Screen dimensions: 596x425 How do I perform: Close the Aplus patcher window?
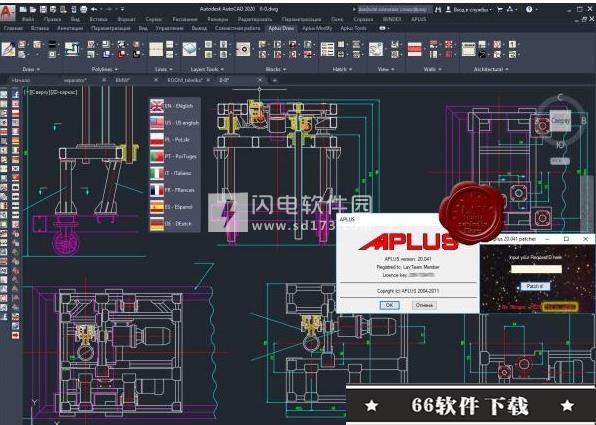585,239
